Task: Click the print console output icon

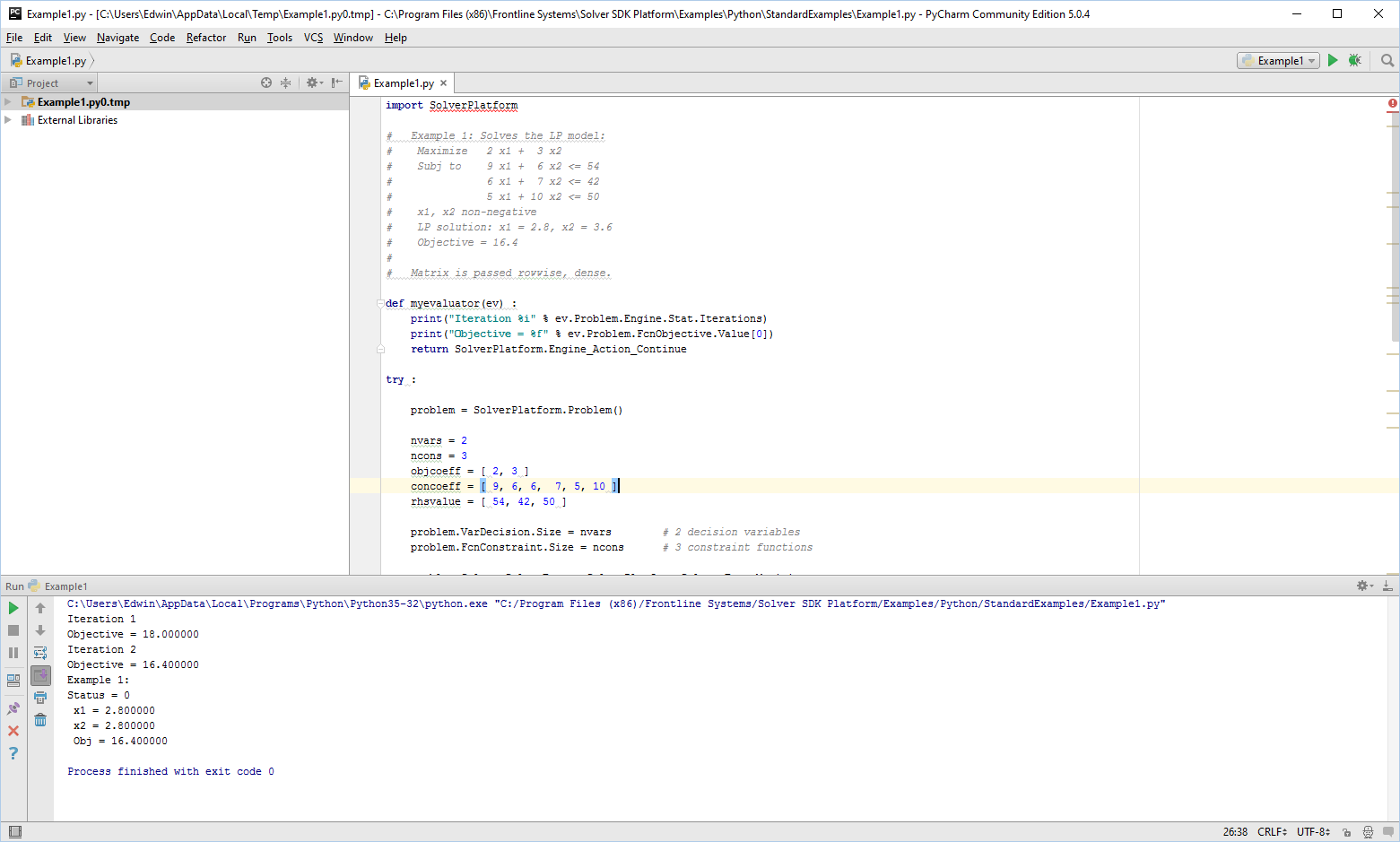Action: (40, 698)
